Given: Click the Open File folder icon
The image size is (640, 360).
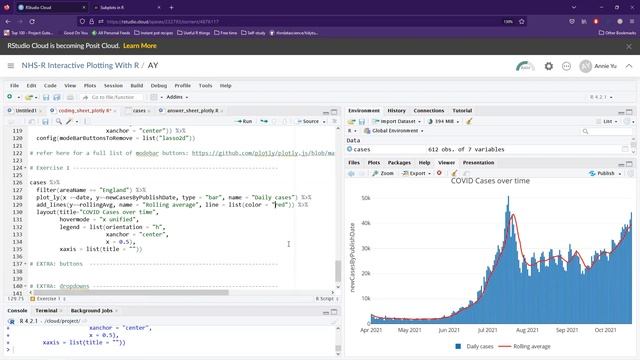Looking at the screenshot, I should [x=29, y=97].
